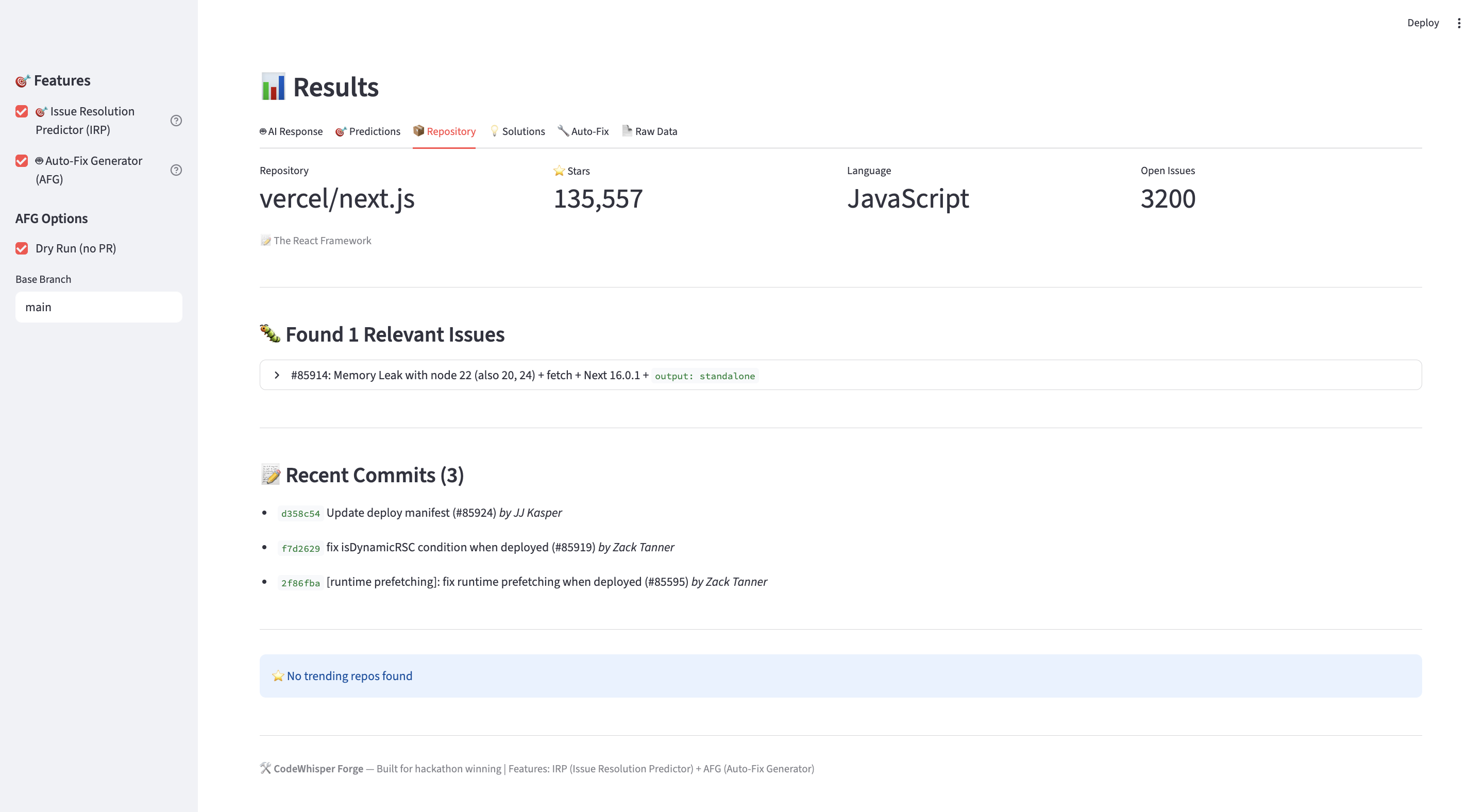Toggle the Dry Run (no PR) checkbox
This screenshot has height=812, width=1484.
[22, 248]
